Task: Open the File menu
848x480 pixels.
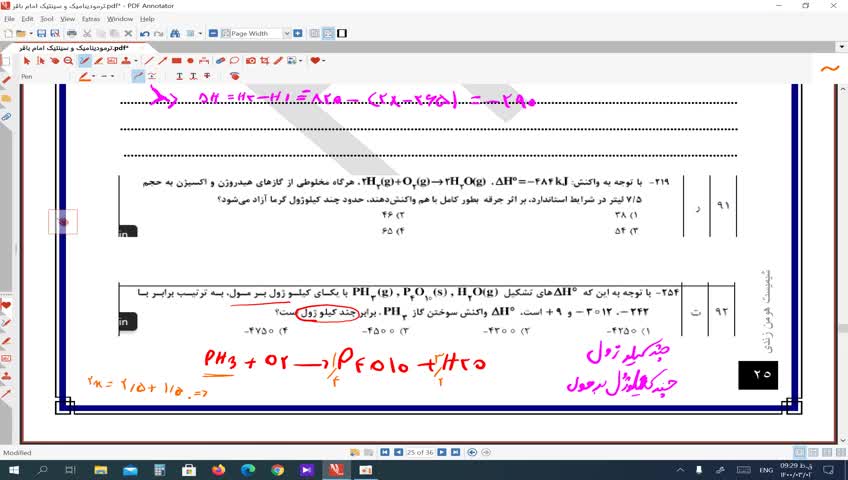Action: (9, 19)
